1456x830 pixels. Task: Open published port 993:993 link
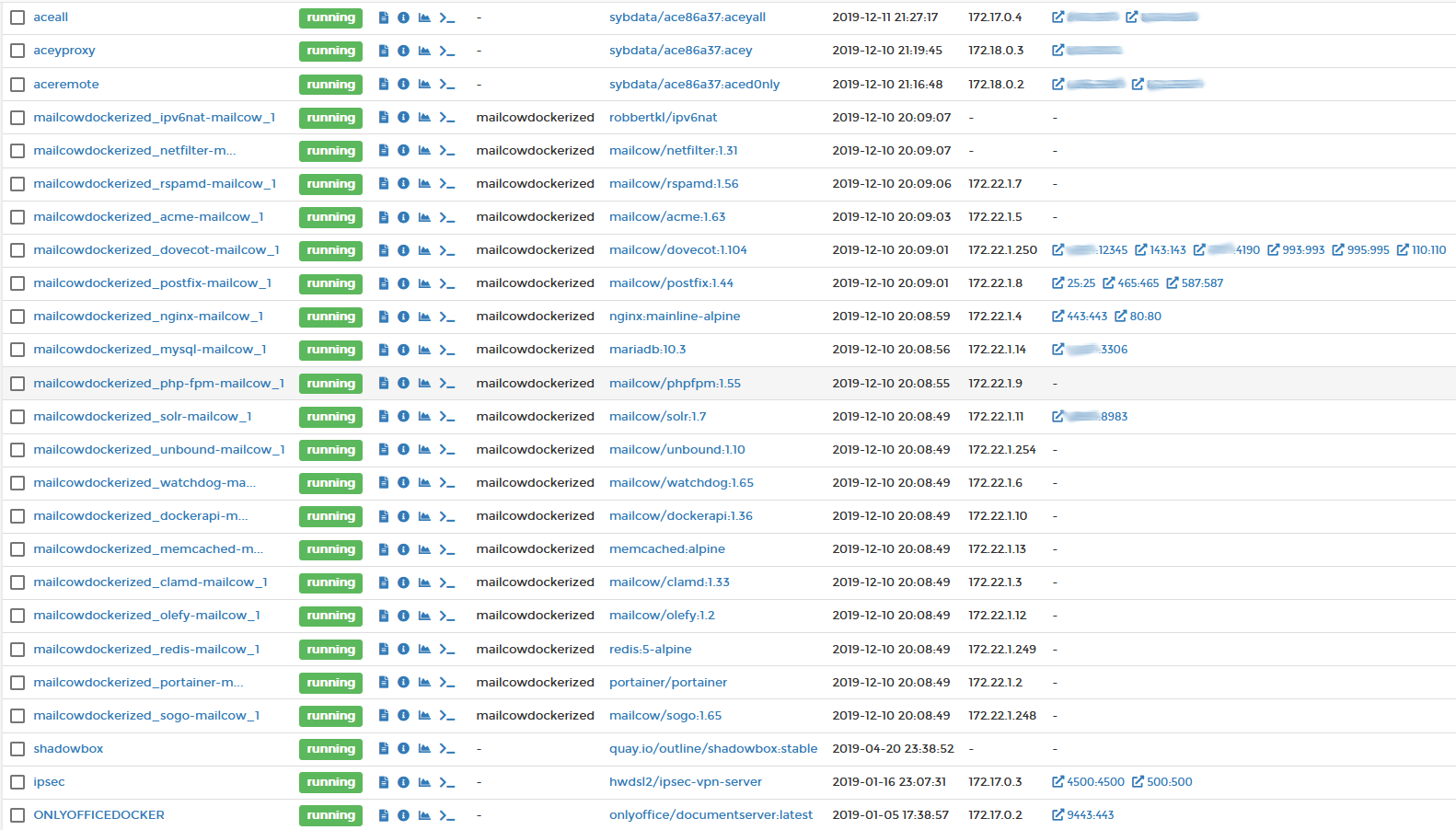point(1296,249)
